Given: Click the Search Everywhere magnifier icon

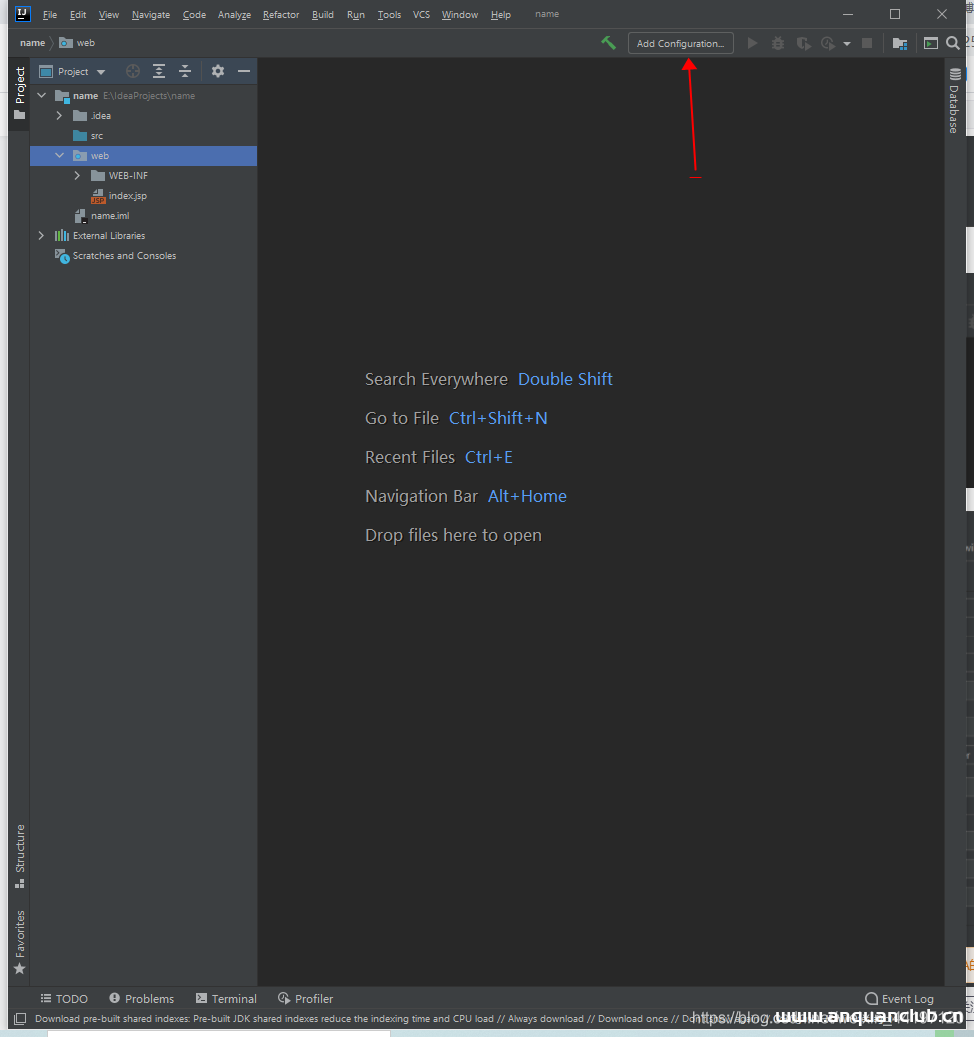Looking at the screenshot, I should coord(953,43).
